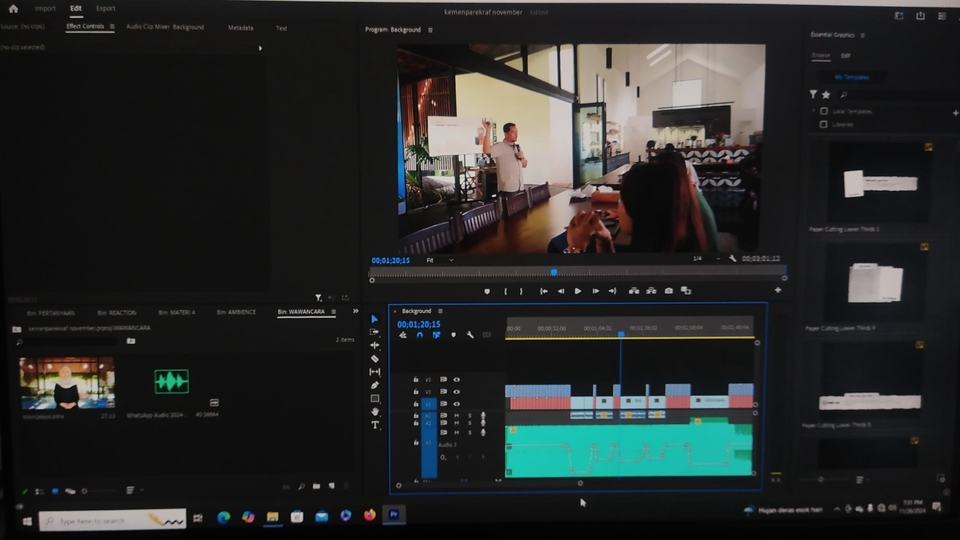This screenshot has width=960, height=540.
Task: Open the Essential Graphics panel menu
Action: click(864, 35)
